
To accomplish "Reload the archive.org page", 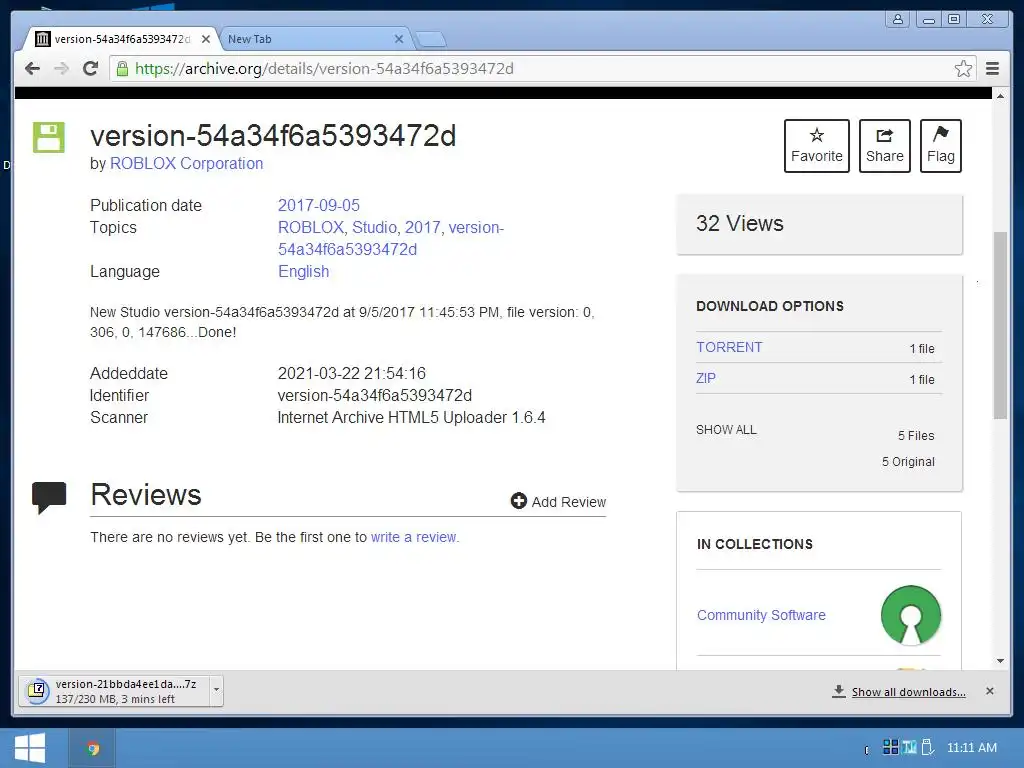I will [90, 69].
